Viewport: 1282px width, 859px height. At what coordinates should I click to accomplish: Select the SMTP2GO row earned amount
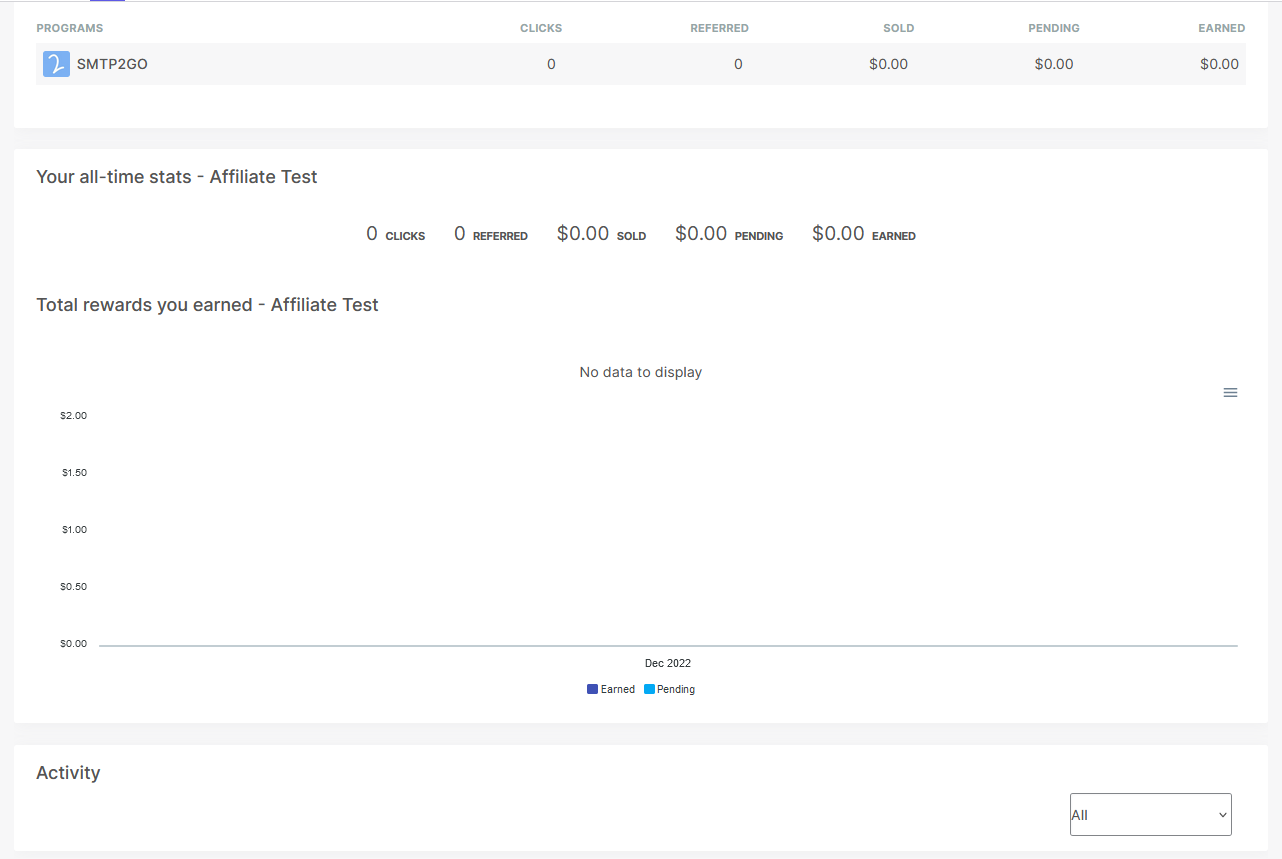tap(1219, 64)
